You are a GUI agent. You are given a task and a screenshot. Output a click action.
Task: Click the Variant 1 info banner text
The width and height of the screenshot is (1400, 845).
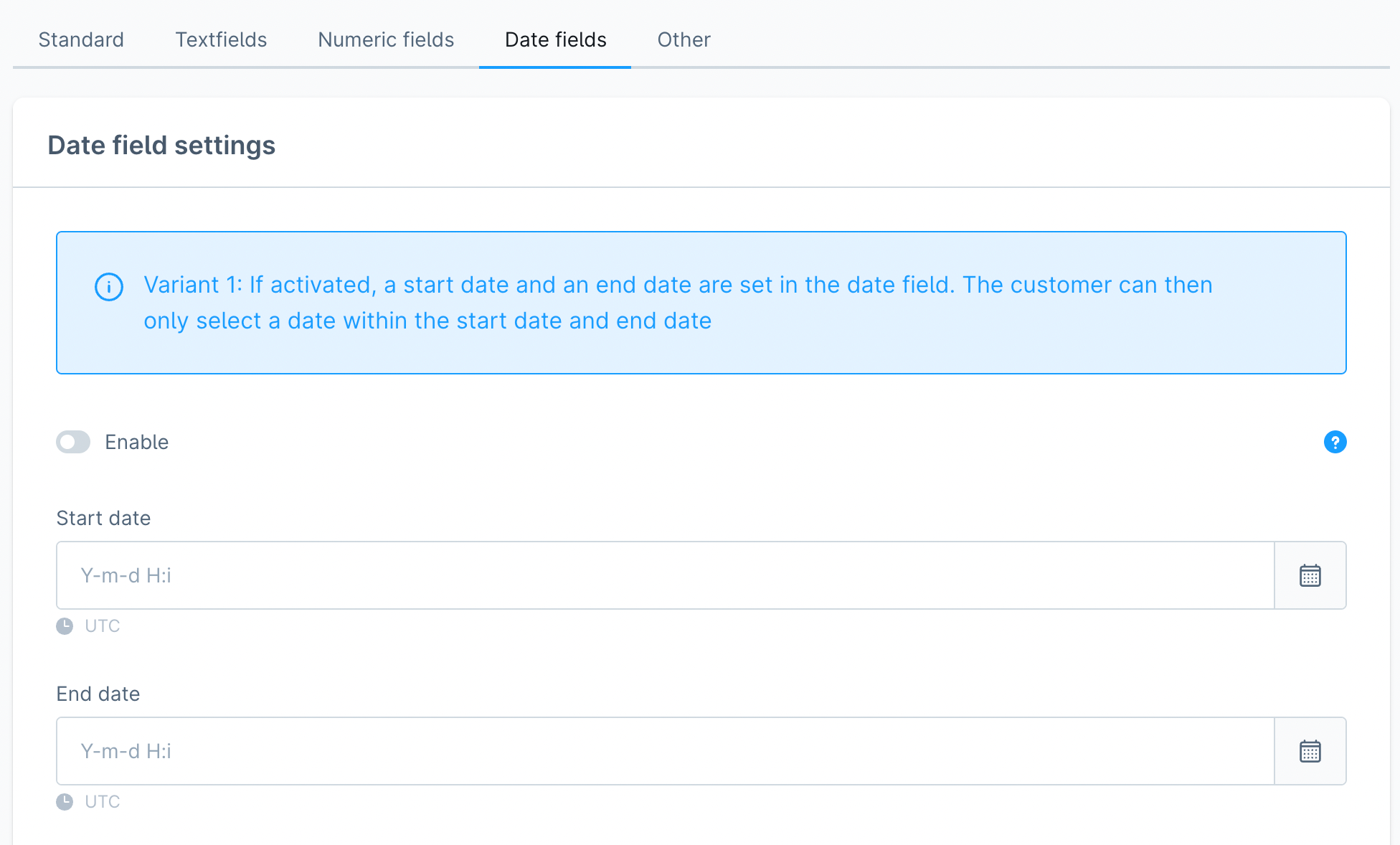pos(678,303)
